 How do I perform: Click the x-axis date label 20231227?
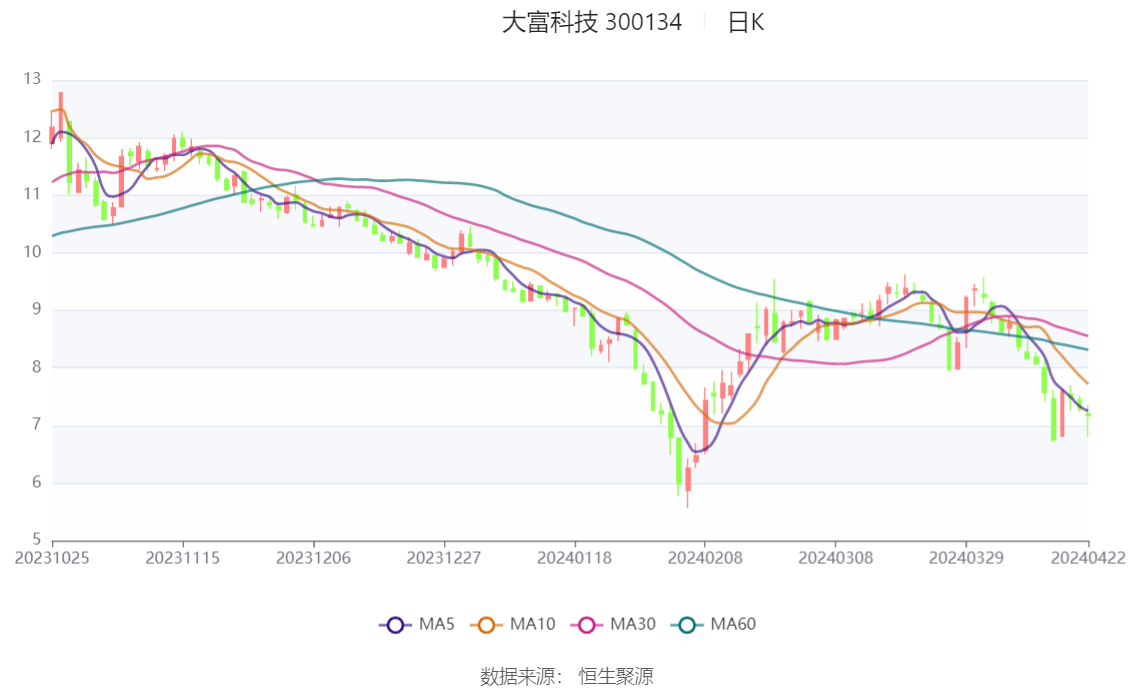443,558
